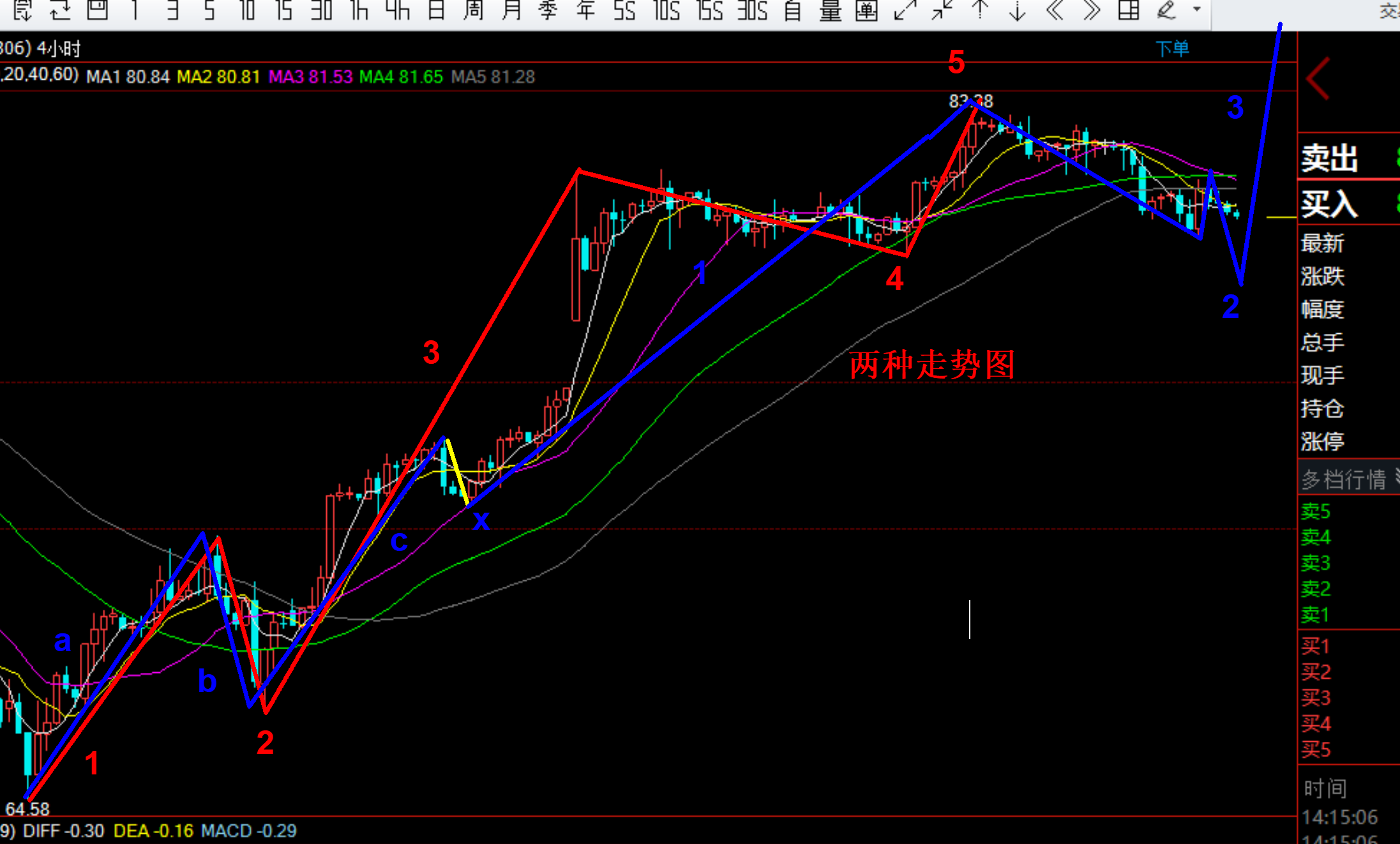The width and height of the screenshot is (1400, 844).
Task: Switch to yearly (年) chart period
Action: pyautogui.click(x=585, y=10)
